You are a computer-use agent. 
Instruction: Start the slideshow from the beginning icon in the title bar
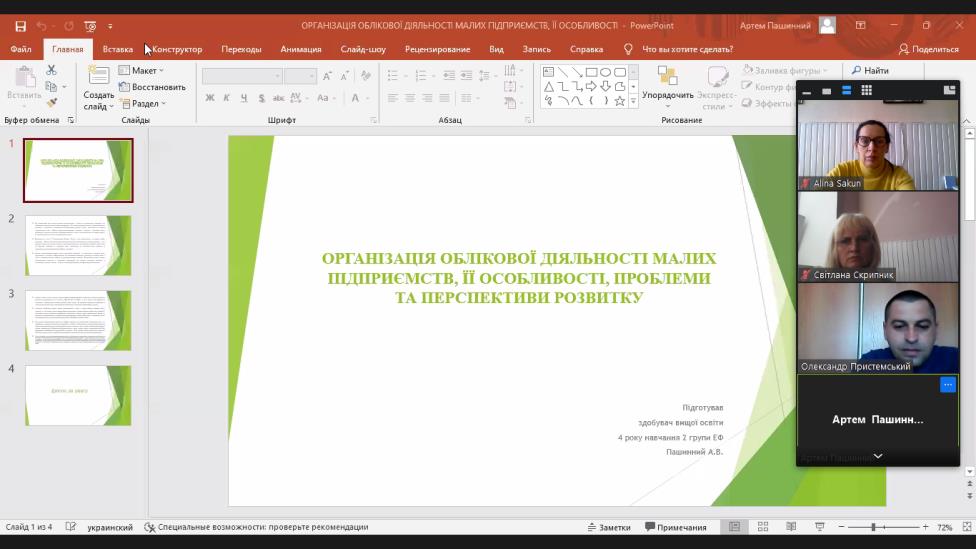pos(90,26)
